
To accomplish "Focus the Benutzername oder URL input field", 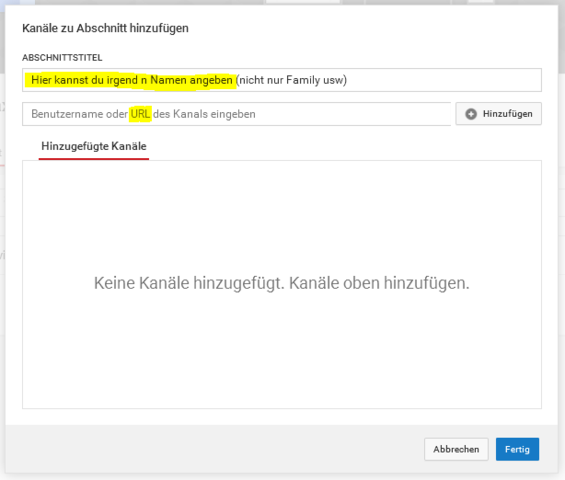I will click(x=236, y=114).
